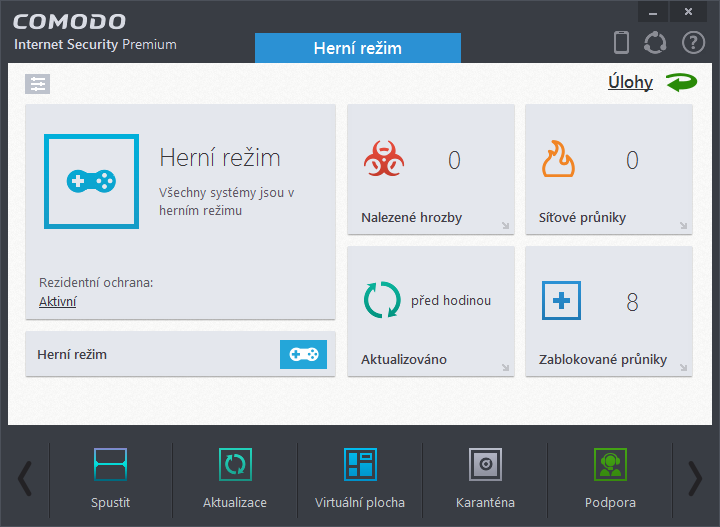Click the COMODO logo
720x527 pixels.
(x=69, y=22)
